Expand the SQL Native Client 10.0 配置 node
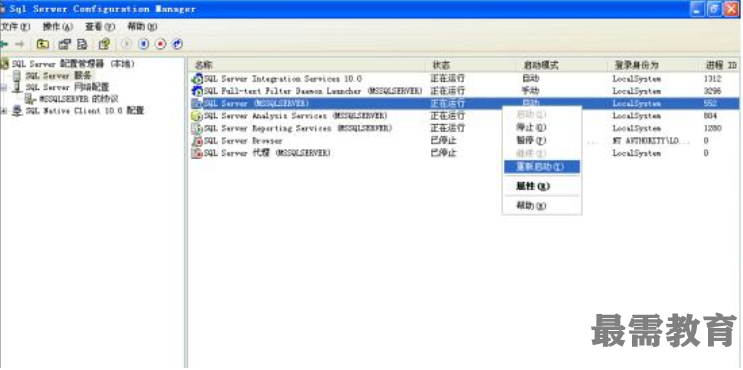 coord(4,111)
